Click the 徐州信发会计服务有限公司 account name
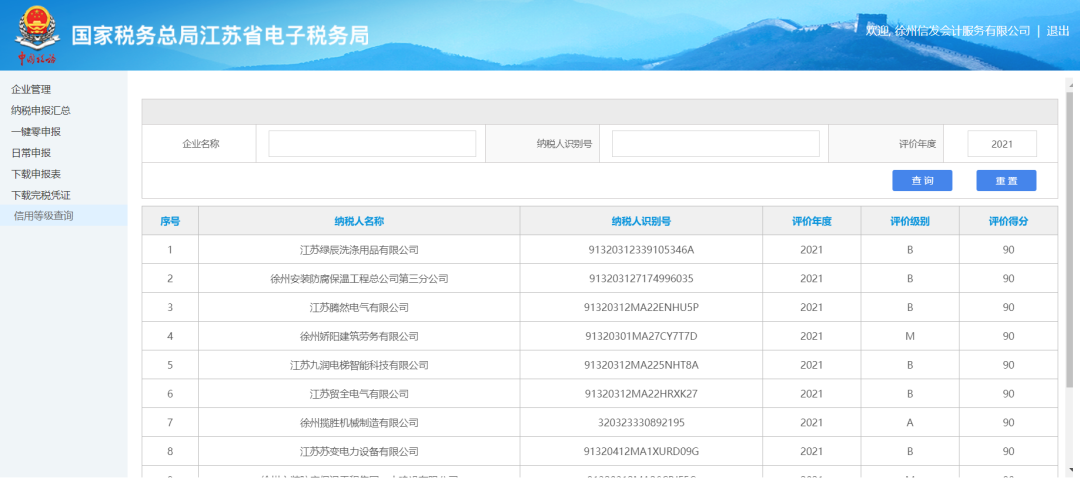 (x=962, y=31)
